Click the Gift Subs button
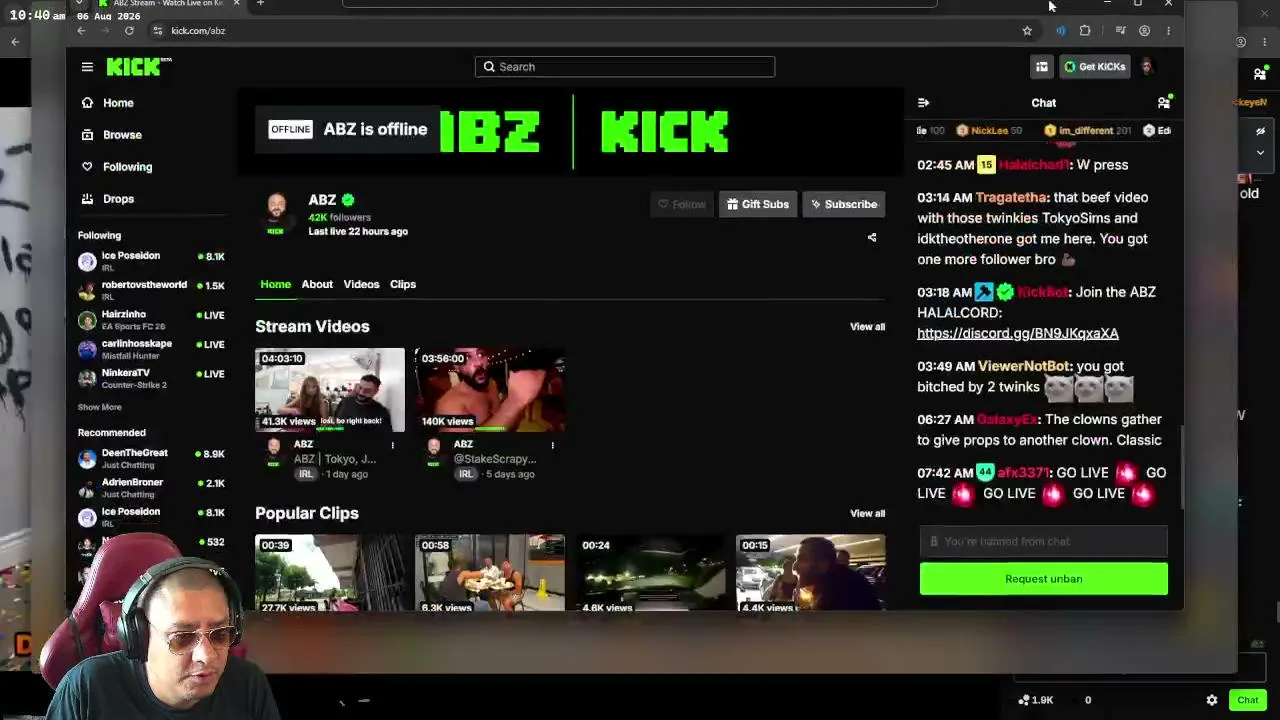The width and height of the screenshot is (1280, 720). click(757, 204)
